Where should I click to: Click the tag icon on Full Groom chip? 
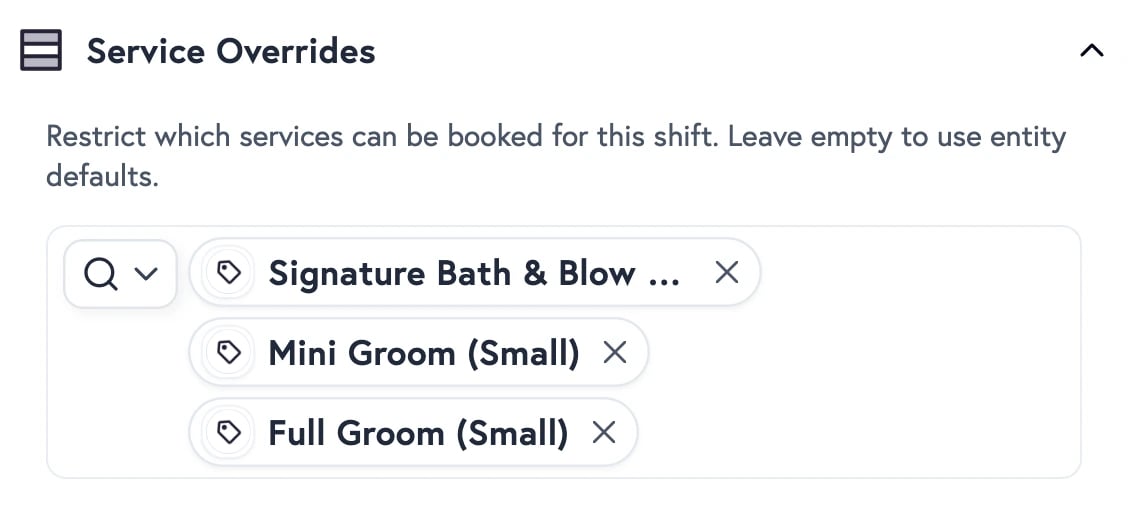point(230,433)
